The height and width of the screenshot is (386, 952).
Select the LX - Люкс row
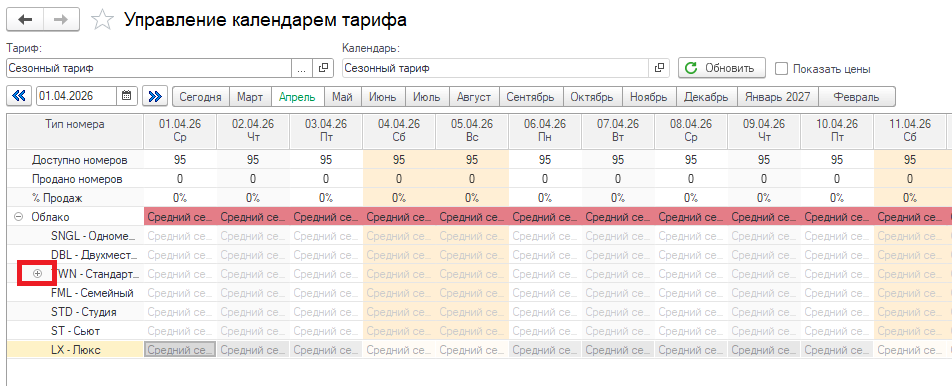(76, 350)
